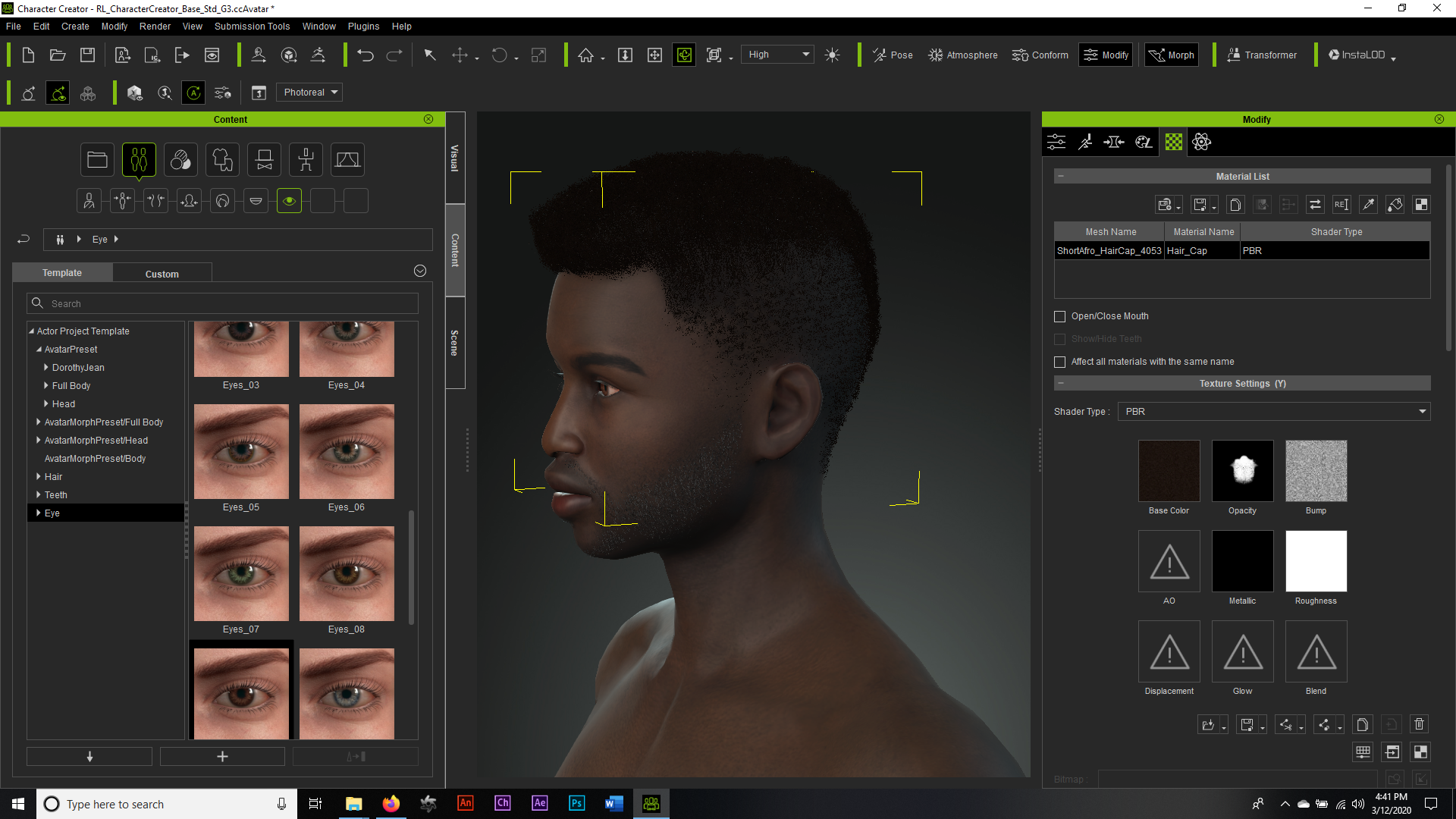Open Firefox from the taskbar
Viewport: 1456px width, 819px height.
pos(391,803)
